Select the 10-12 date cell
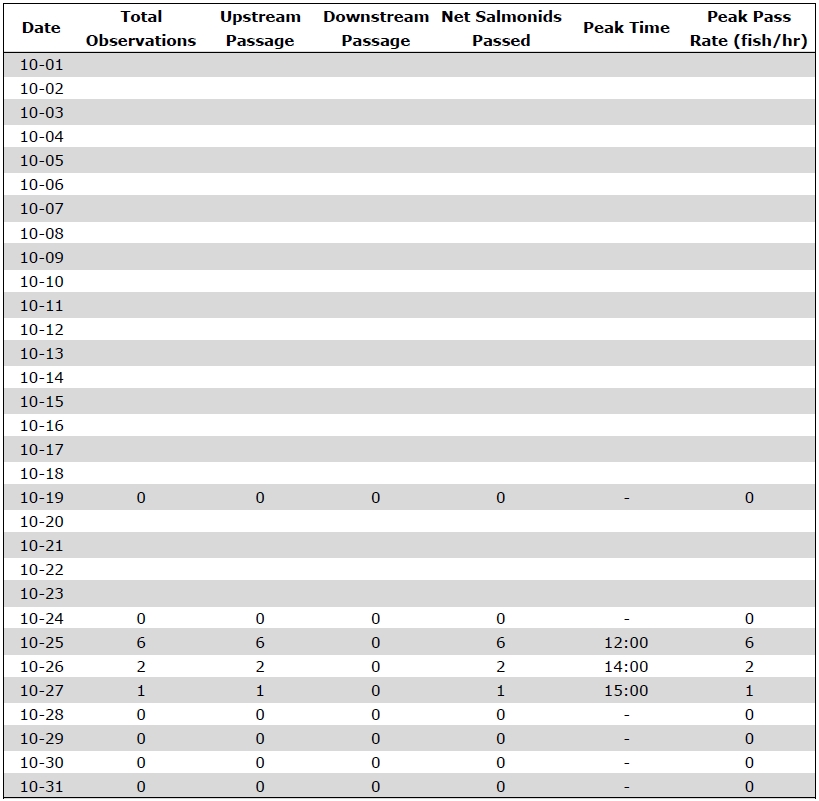The width and height of the screenshot is (819, 801). (42, 329)
